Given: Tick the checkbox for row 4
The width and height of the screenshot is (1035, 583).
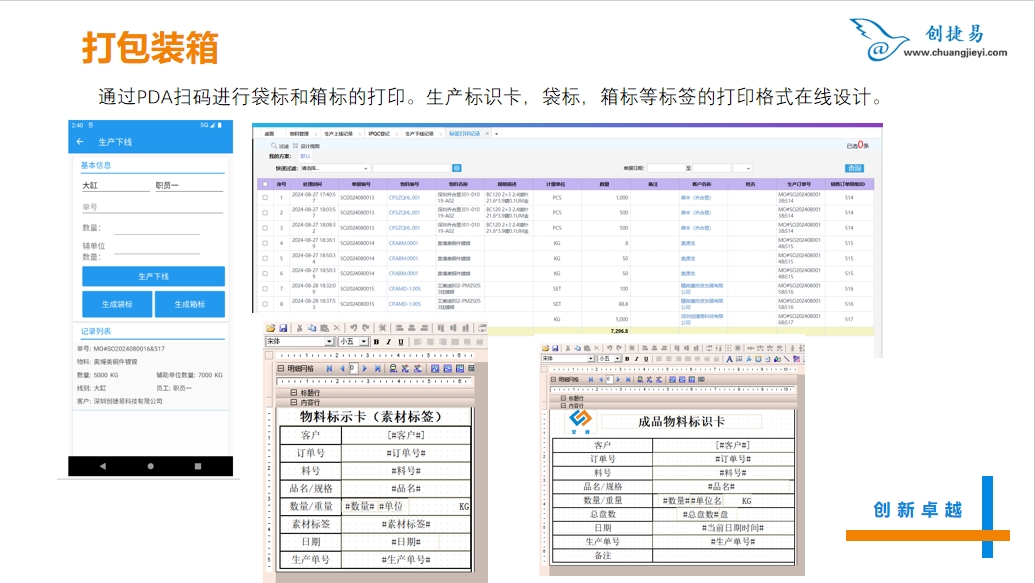Looking at the screenshot, I should 264,242.
